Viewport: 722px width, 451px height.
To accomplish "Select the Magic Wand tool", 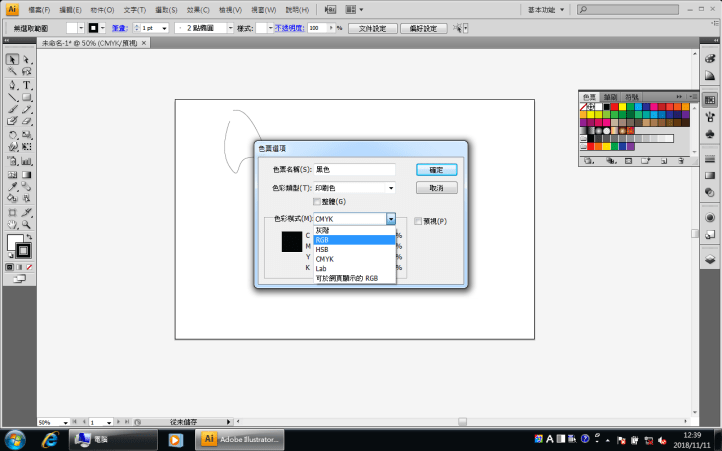I will [12, 72].
